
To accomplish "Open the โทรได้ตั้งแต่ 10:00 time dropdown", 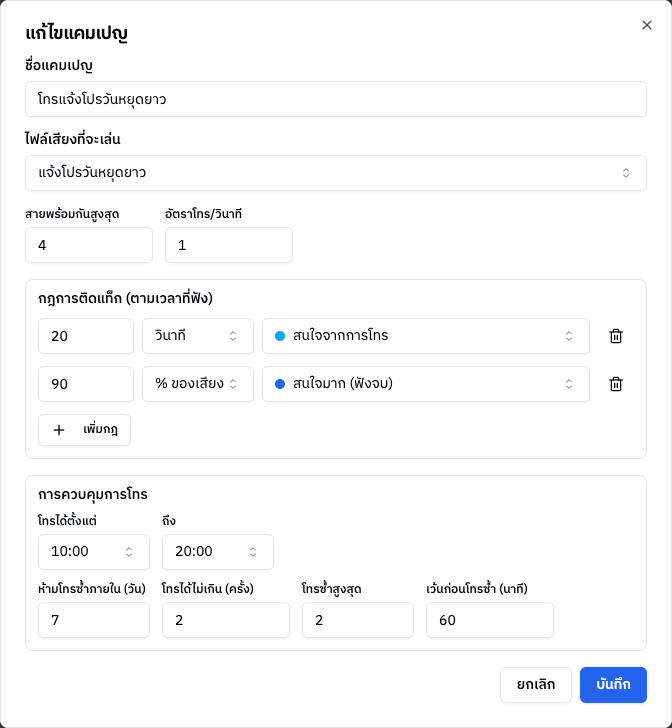I will point(94,552).
